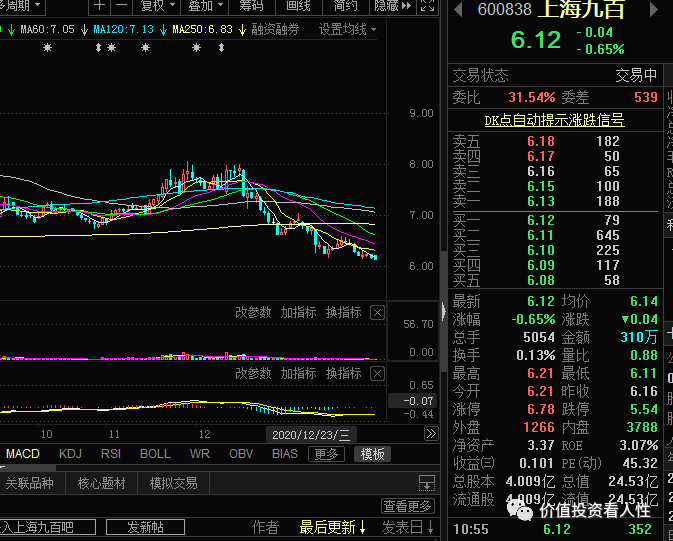Switch to 关联品种 tab
673x541 pixels.
(30, 483)
